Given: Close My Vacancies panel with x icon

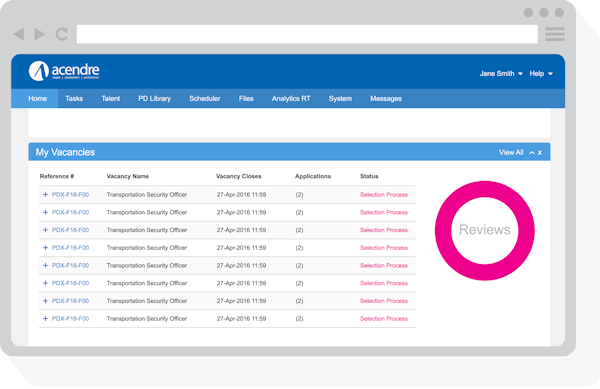Looking at the screenshot, I should (x=540, y=153).
